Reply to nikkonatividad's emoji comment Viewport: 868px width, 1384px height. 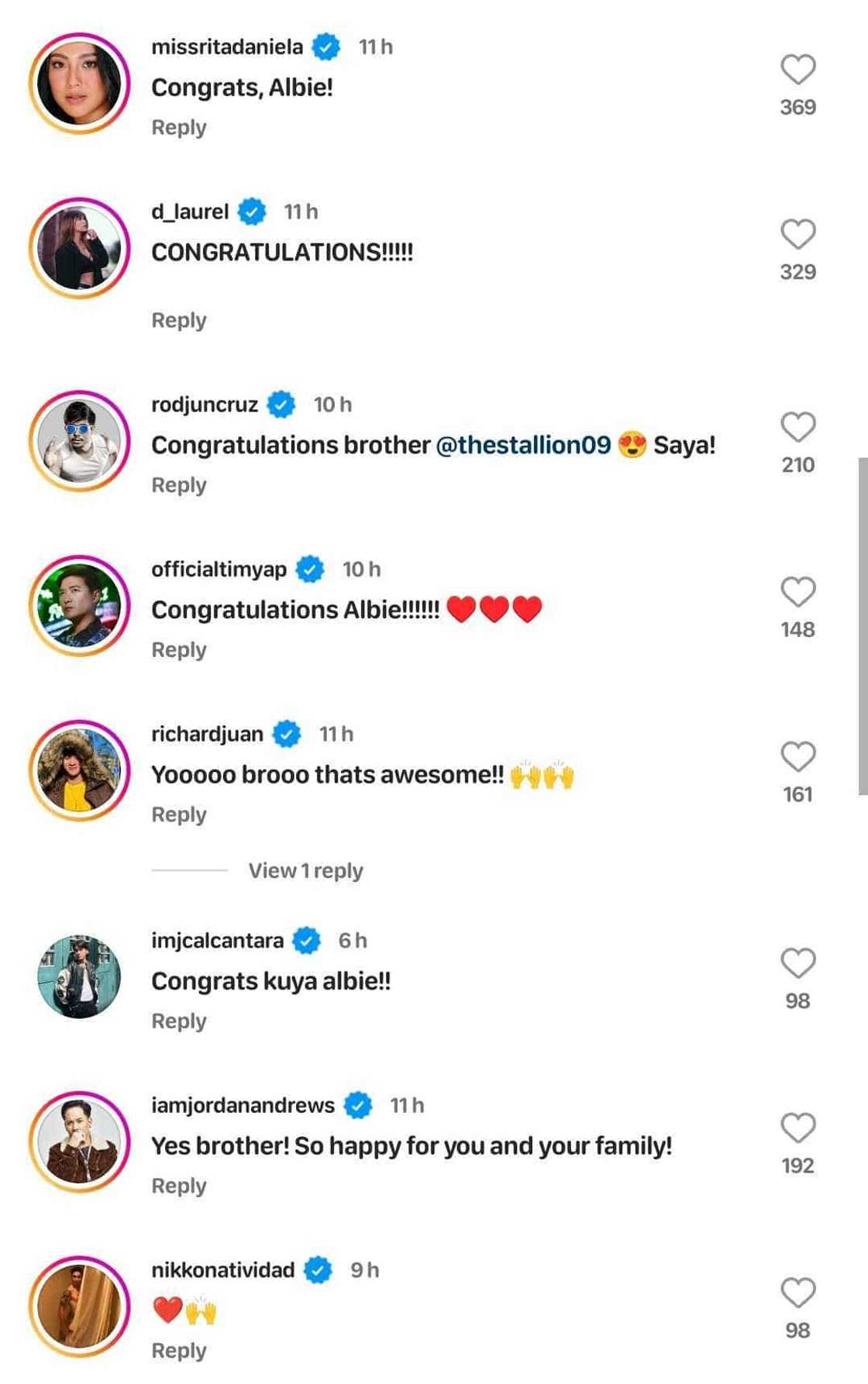click(179, 1351)
